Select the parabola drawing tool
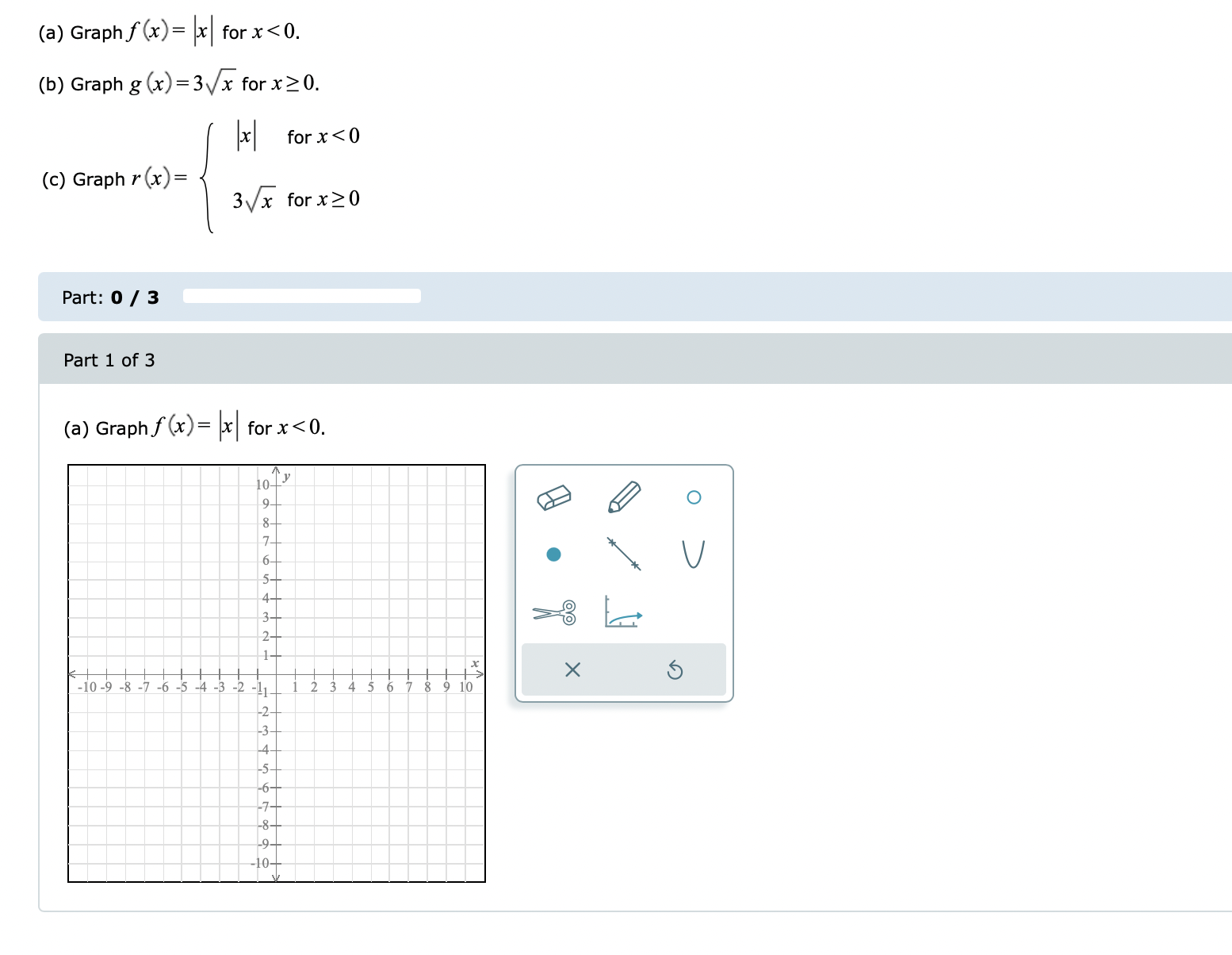The image size is (1232, 955). 694,554
